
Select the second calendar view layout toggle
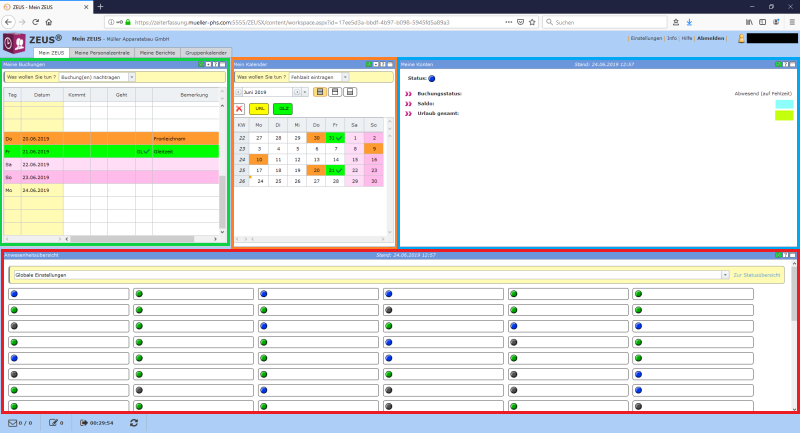coord(334,91)
